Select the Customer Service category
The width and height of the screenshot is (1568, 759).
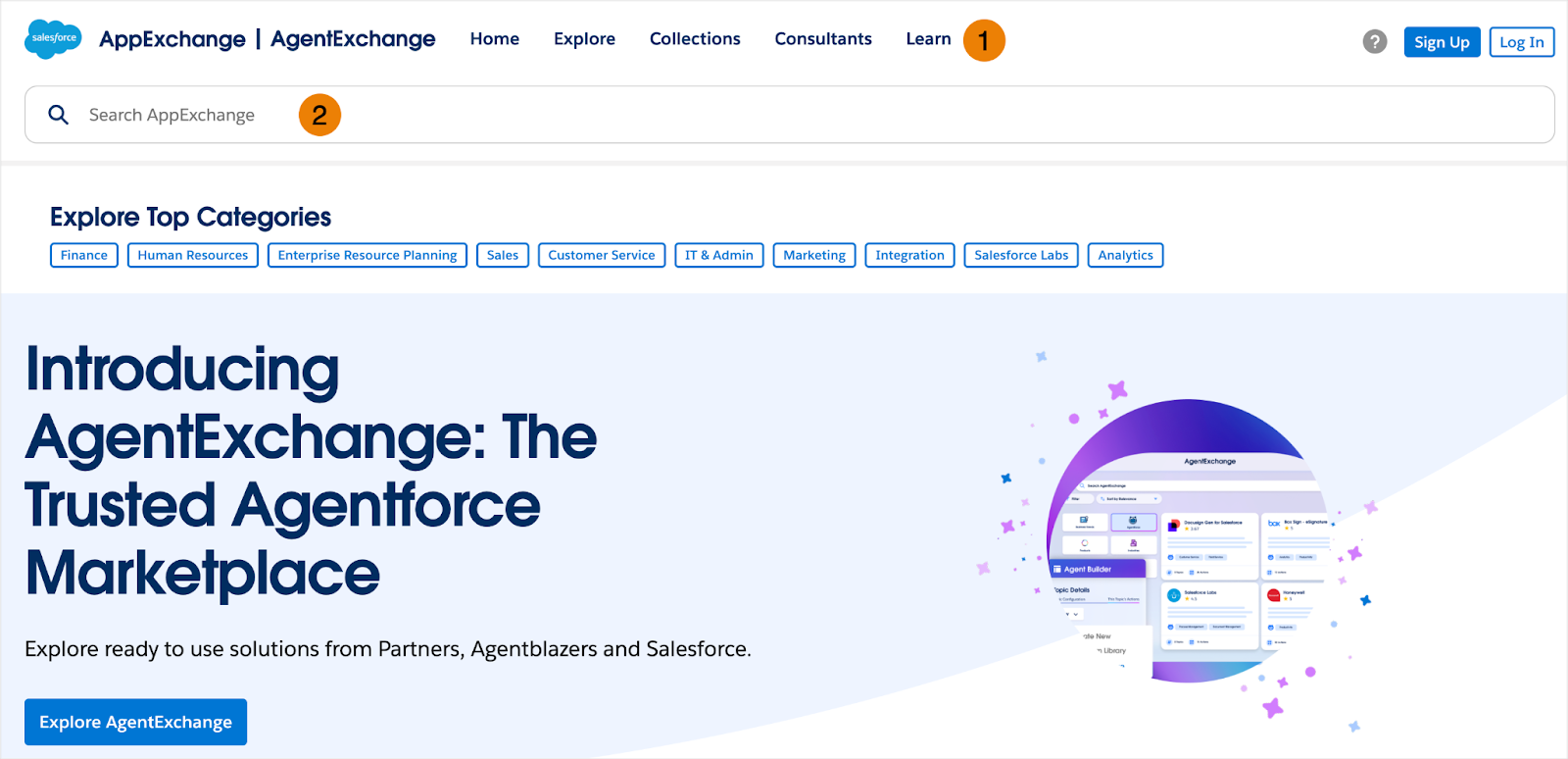point(602,255)
